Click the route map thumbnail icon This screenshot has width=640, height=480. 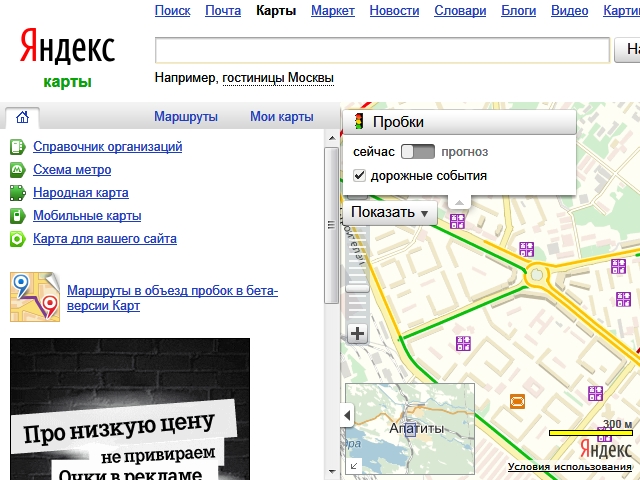pos(35,297)
